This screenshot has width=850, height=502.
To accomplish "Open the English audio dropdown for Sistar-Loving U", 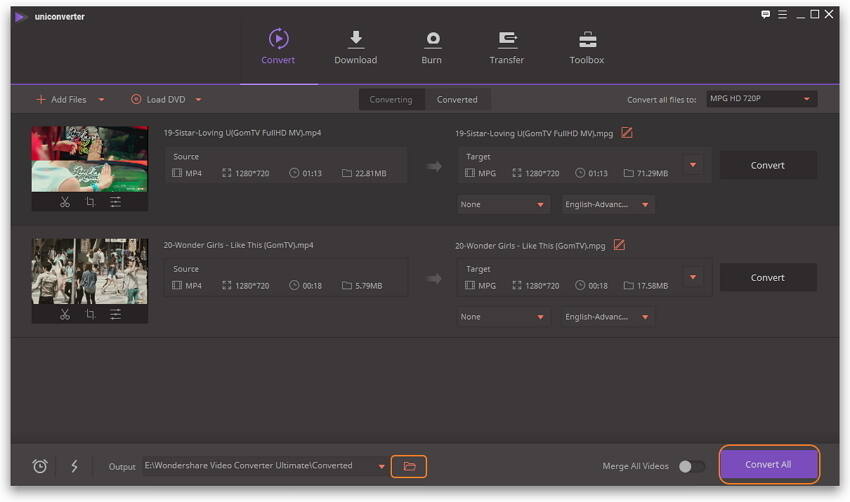I will [607, 204].
